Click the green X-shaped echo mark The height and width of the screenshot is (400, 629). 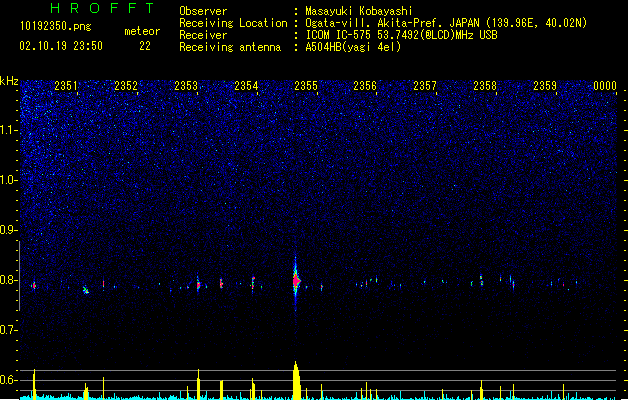click(85, 290)
